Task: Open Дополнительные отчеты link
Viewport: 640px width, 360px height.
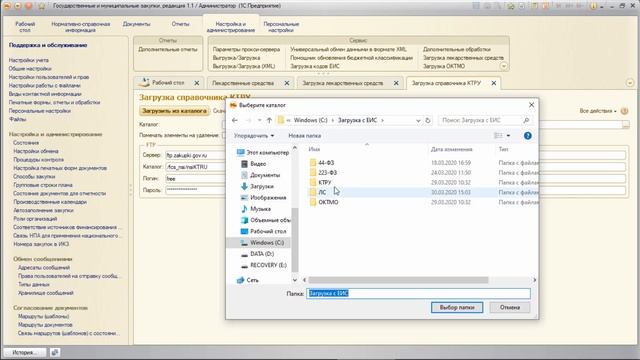Action: [167, 49]
